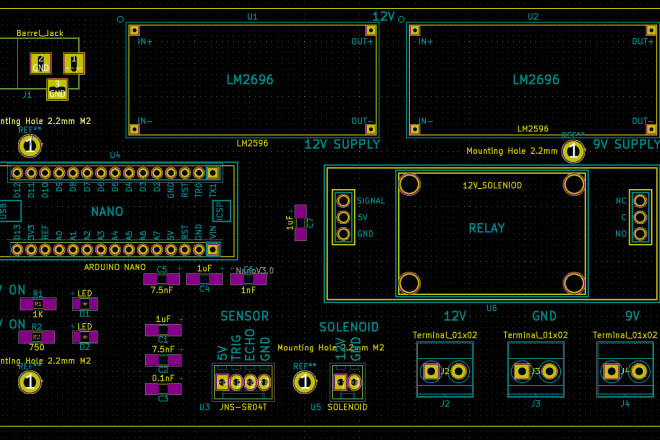Click resistor R1 1K footprint
This screenshot has width=660, height=440.
[x=38, y=304]
